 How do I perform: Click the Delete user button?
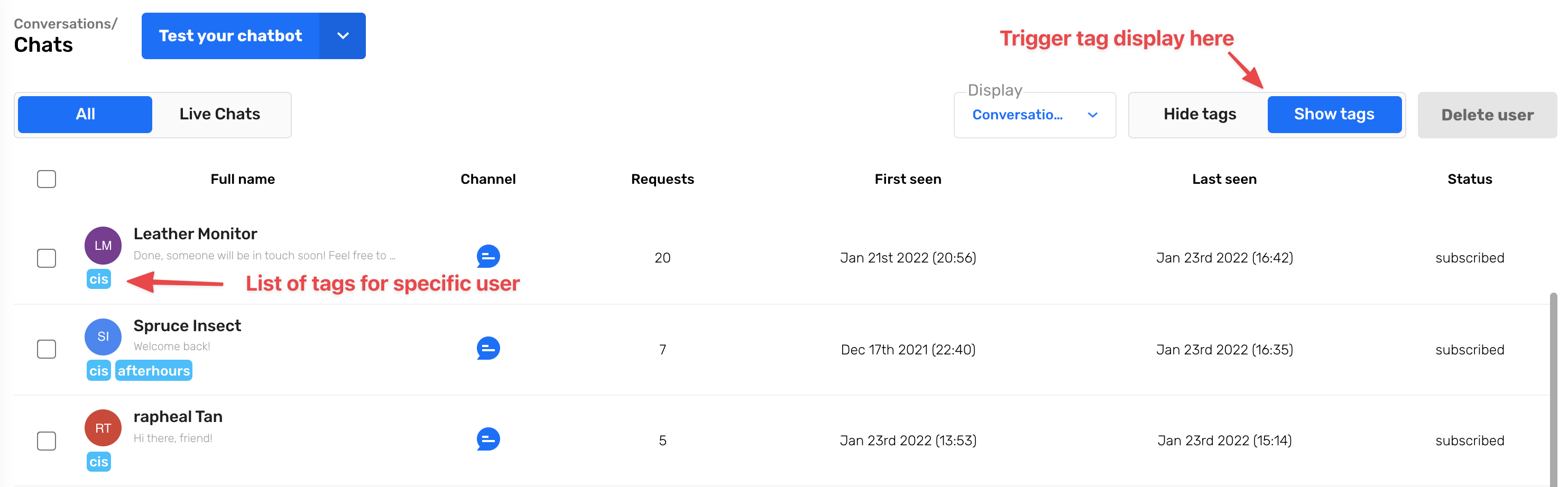point(1487,115)
